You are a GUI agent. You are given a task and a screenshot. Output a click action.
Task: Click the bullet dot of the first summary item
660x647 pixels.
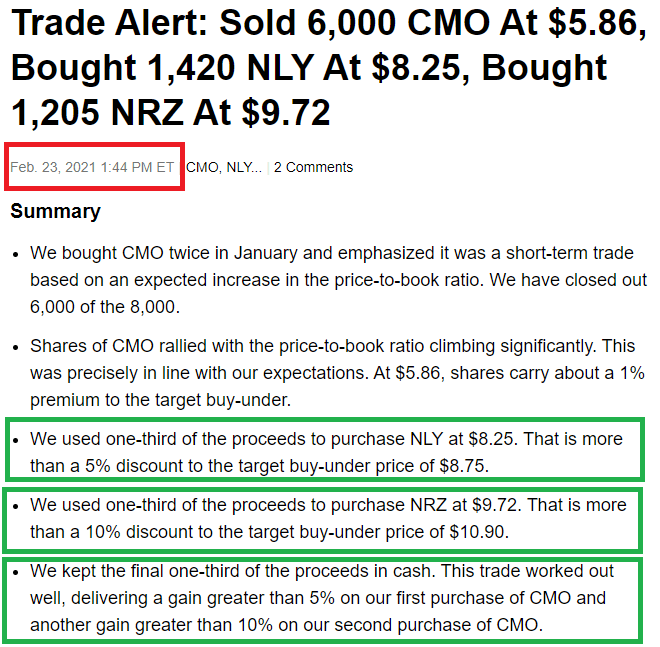16,255
